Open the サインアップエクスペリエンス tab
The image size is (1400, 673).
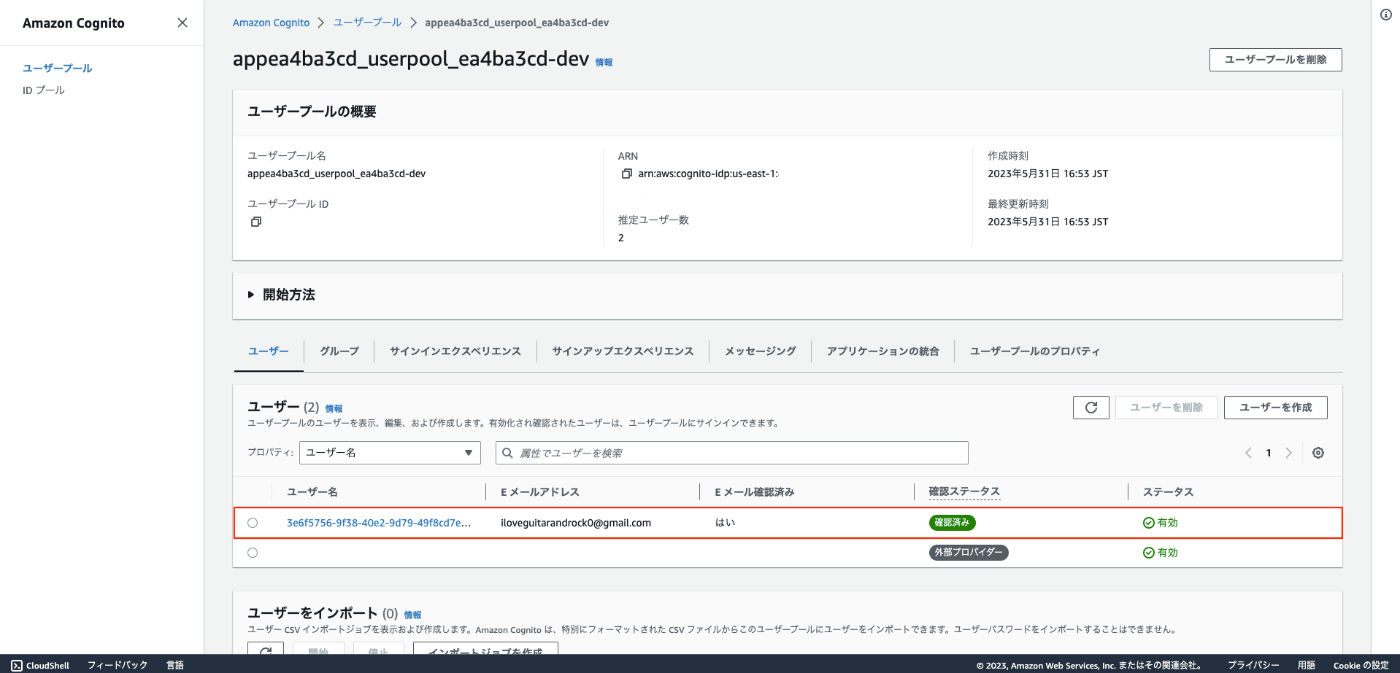coord(623,351)
